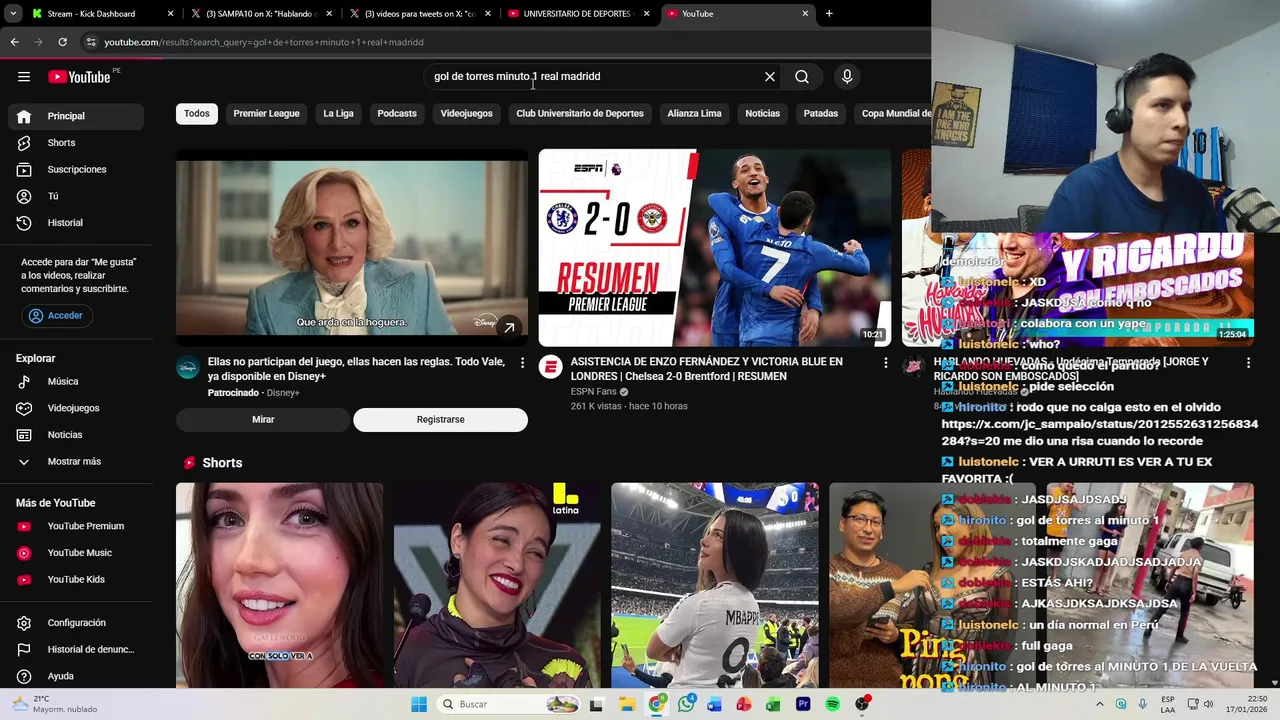
Task: Open Historial de denuncias
Action: 76,649
